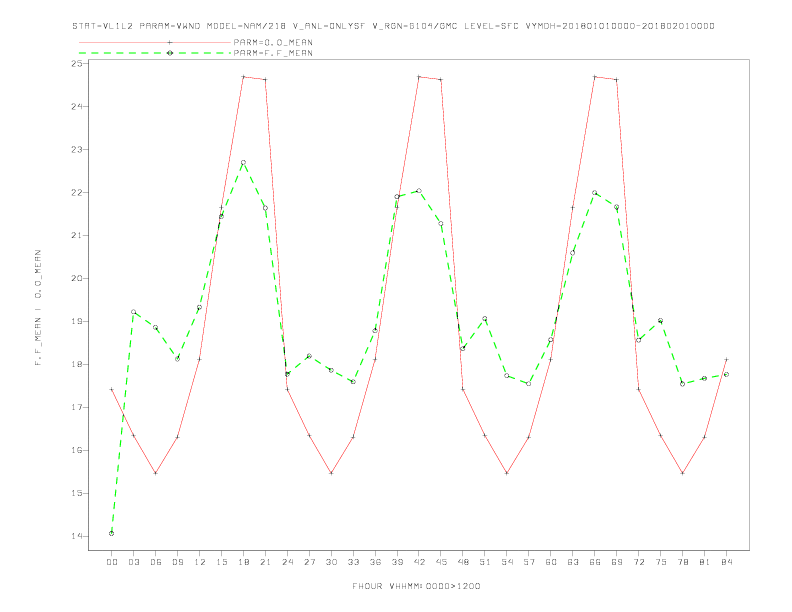Click the y-axis tick label 24

(x=77, y=107)
